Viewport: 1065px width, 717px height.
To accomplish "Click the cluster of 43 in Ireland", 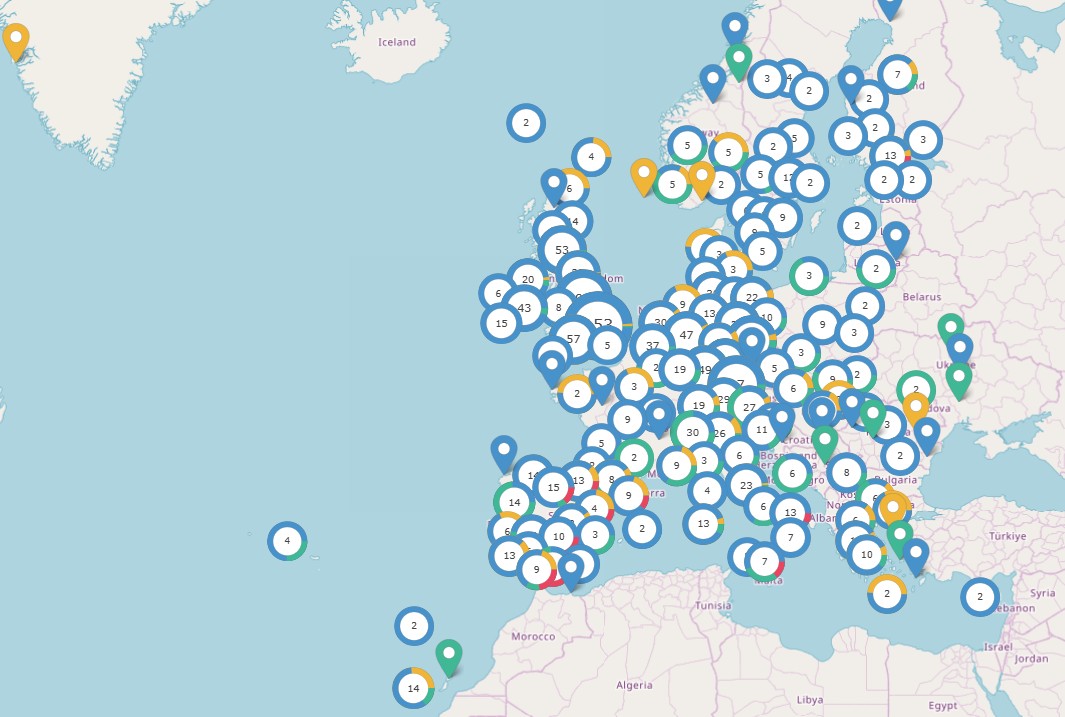I will (x=524, y=308).
